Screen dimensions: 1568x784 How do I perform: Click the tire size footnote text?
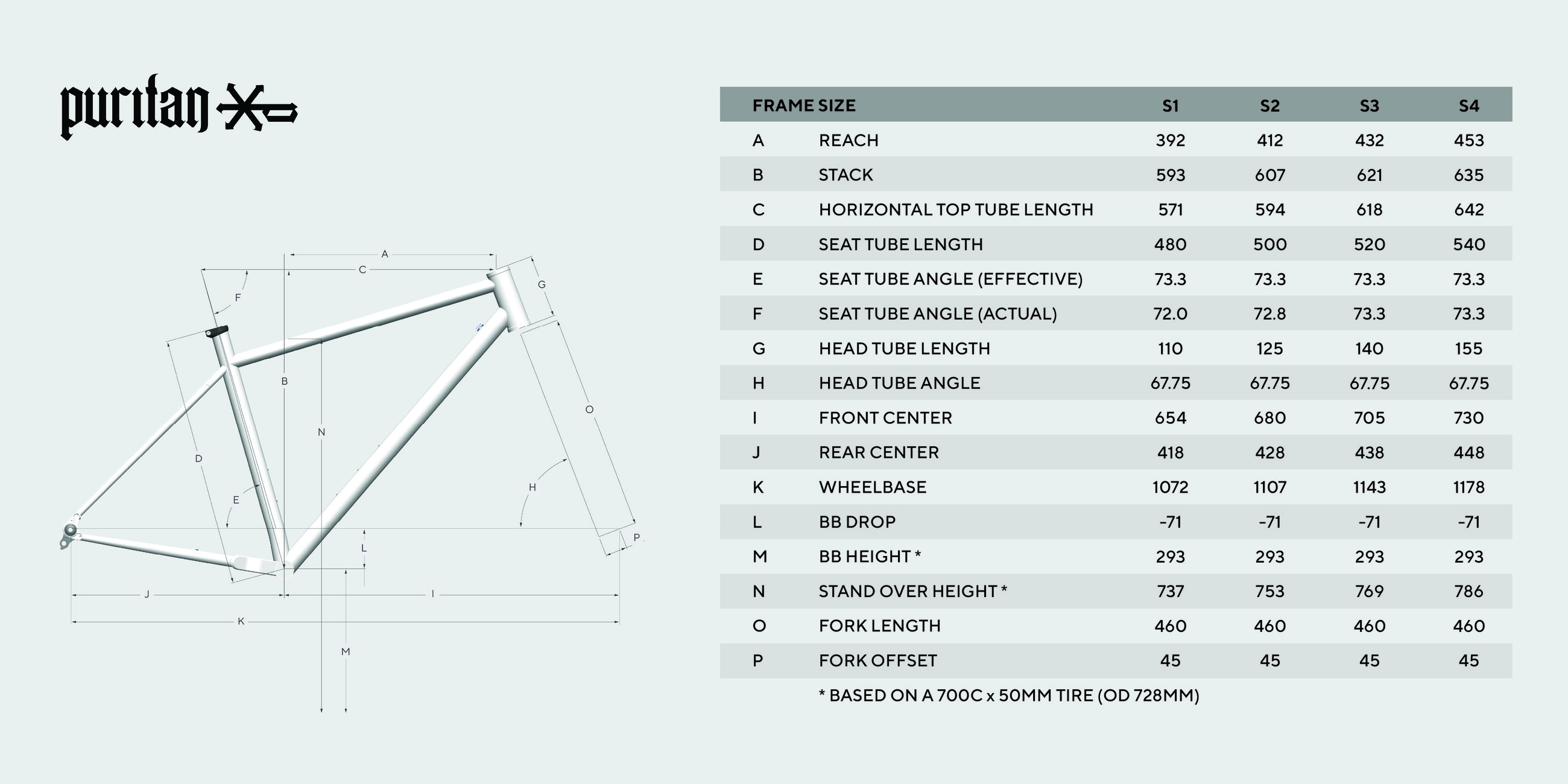click(1008, 695)
